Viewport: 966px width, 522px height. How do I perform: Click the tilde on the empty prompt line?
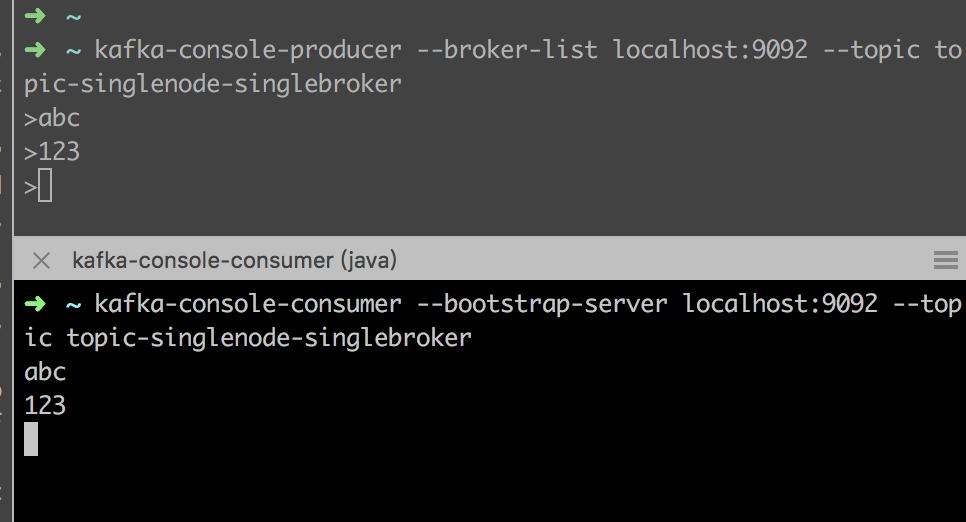(x=73, y=17)
